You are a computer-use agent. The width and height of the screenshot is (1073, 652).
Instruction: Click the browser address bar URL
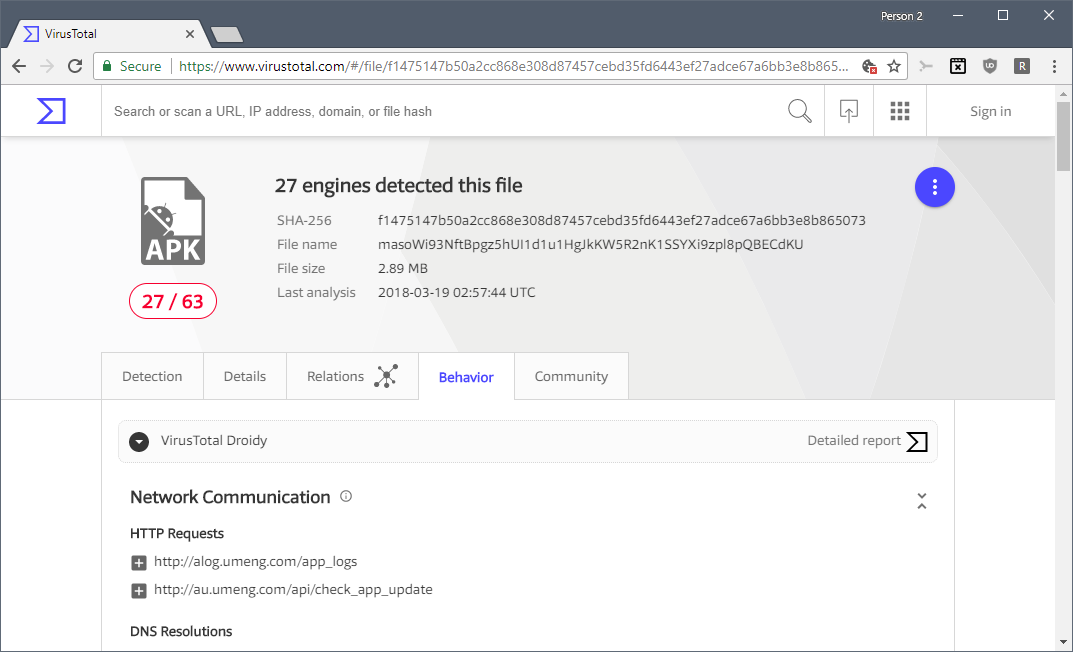(513, 66)
